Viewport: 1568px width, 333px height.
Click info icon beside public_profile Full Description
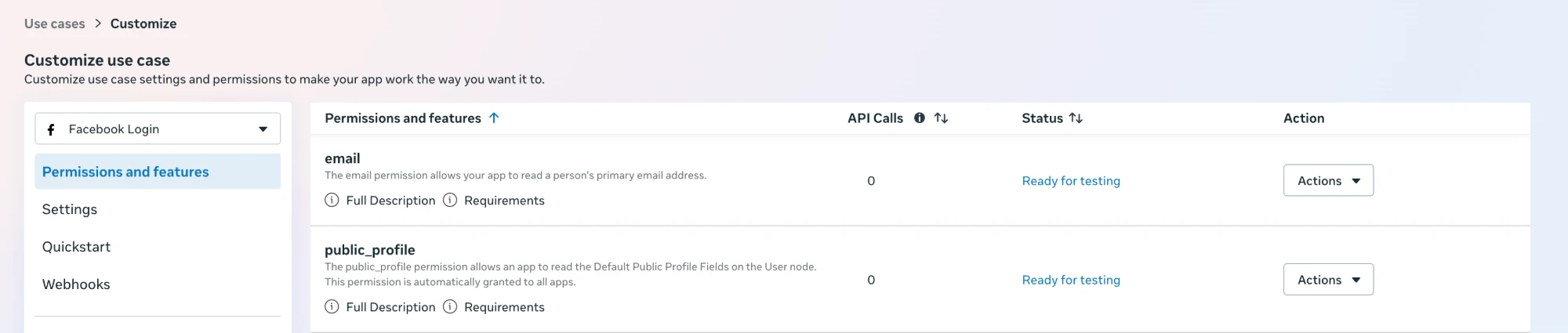pyautogui.click(x=332, y=307)
